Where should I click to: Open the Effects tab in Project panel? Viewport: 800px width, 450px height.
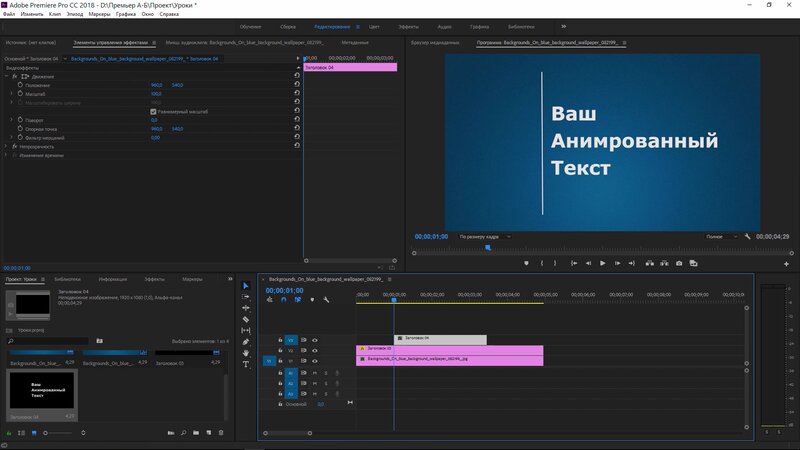tap(154, 279)
